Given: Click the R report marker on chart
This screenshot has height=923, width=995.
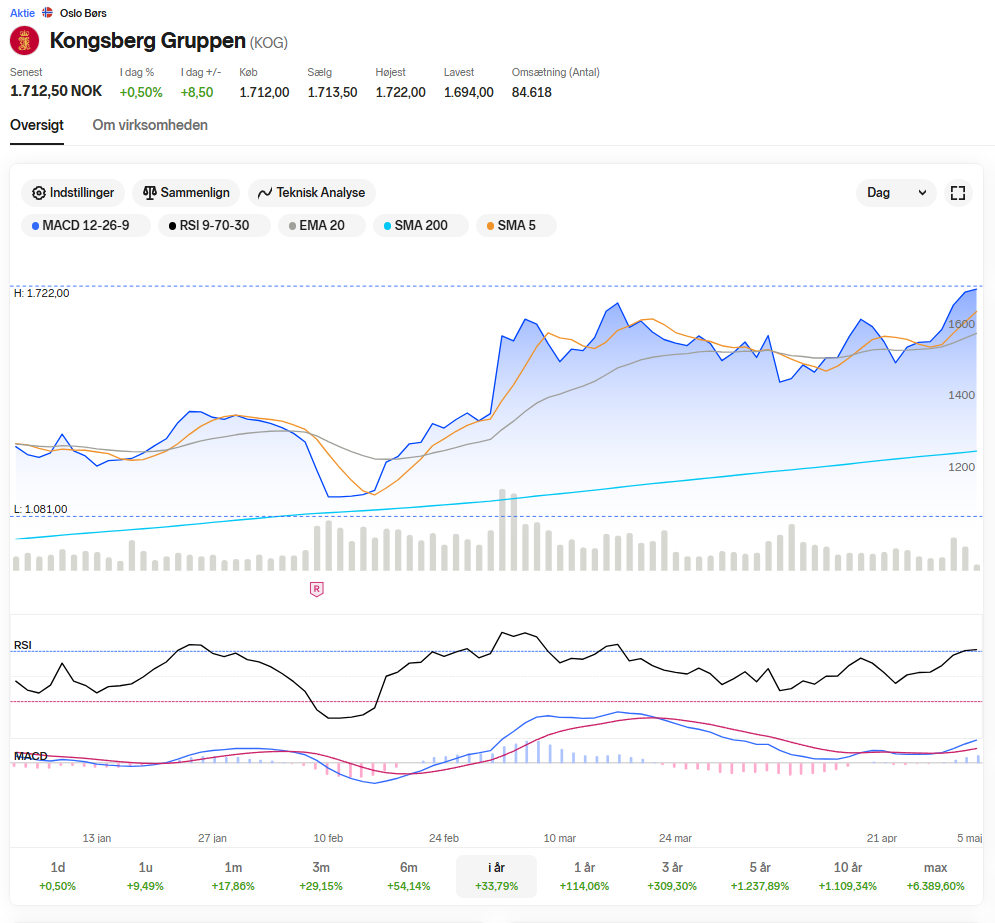Looking at the screenshot, I should (317, 589).
